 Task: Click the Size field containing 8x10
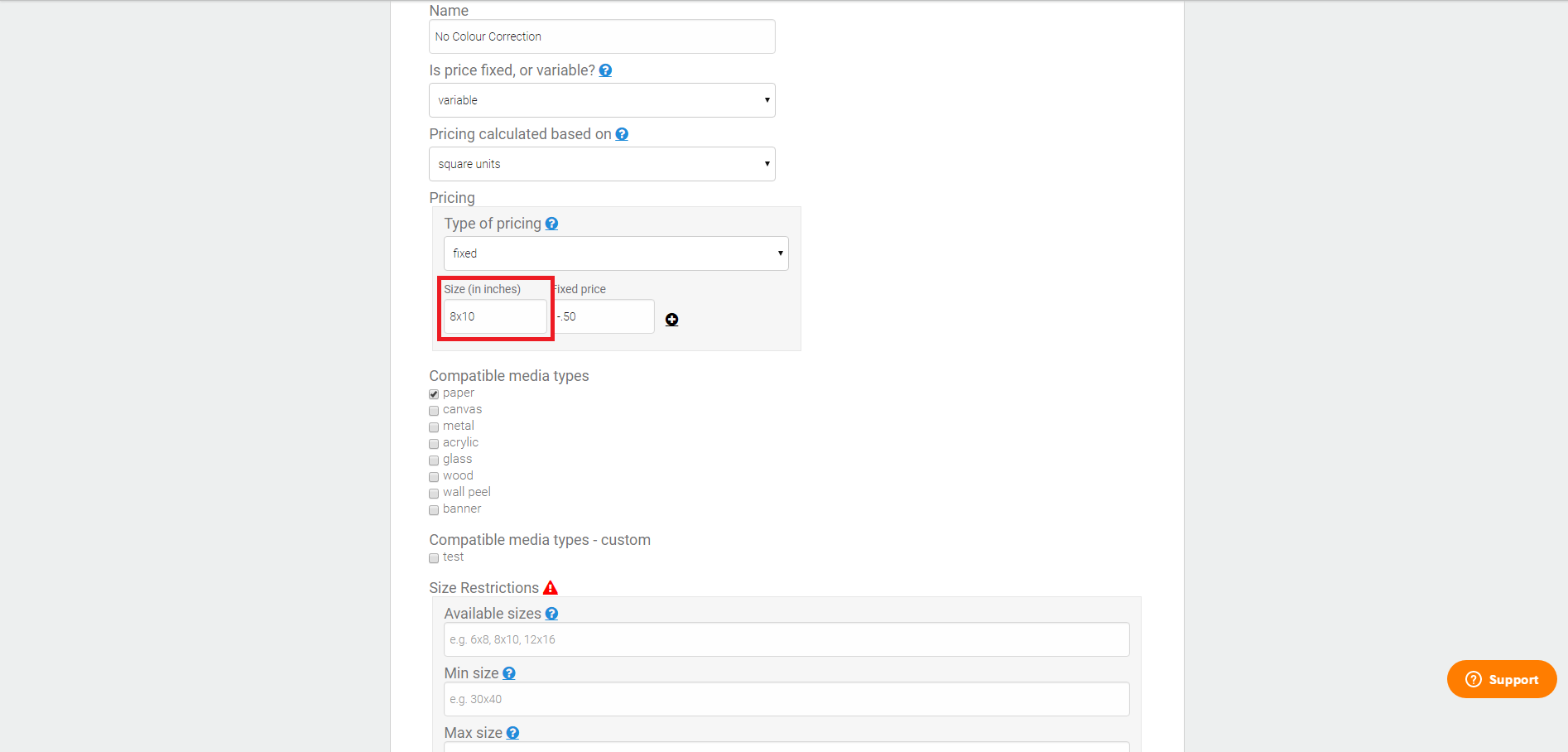(495, 316)
